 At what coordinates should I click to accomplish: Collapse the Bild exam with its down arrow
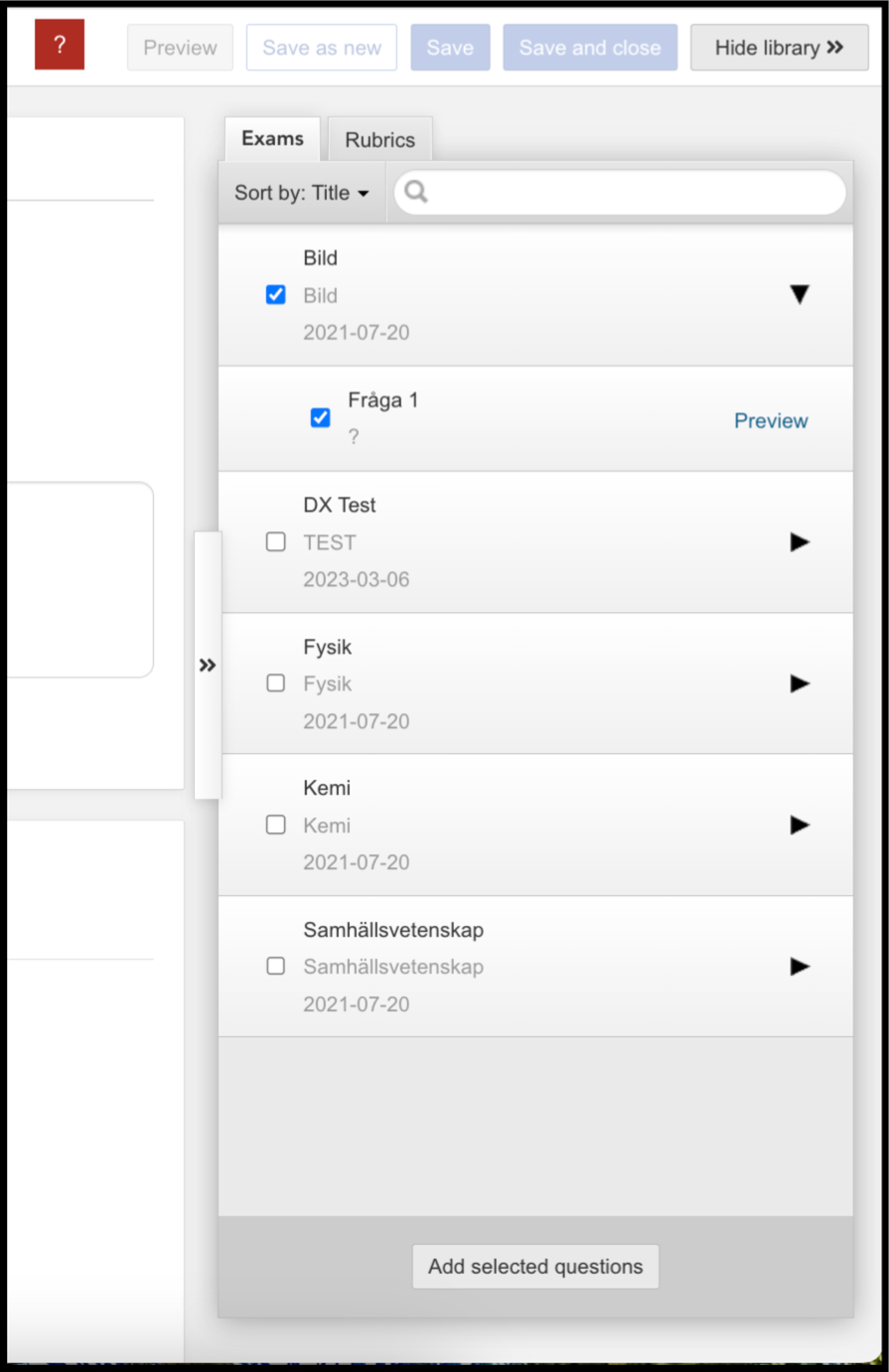pyautogui.click(x=800, y=294)
